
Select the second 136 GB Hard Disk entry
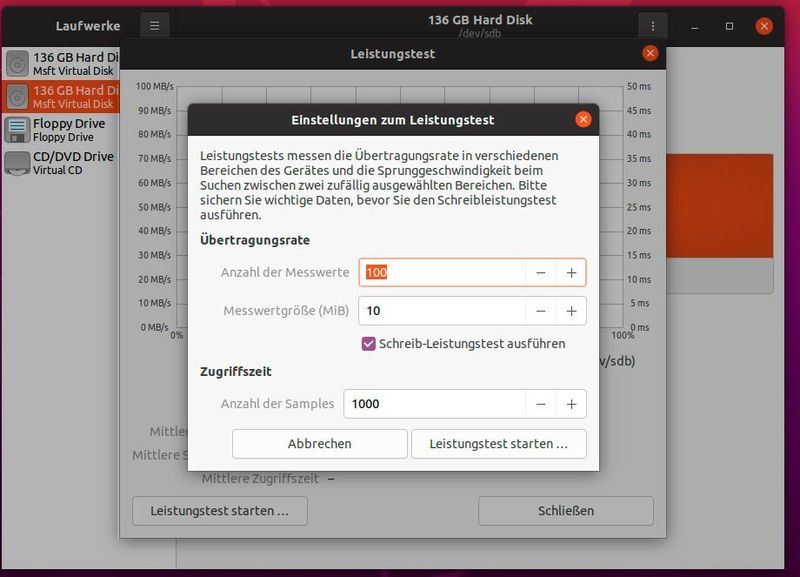[x=60, y=96]
